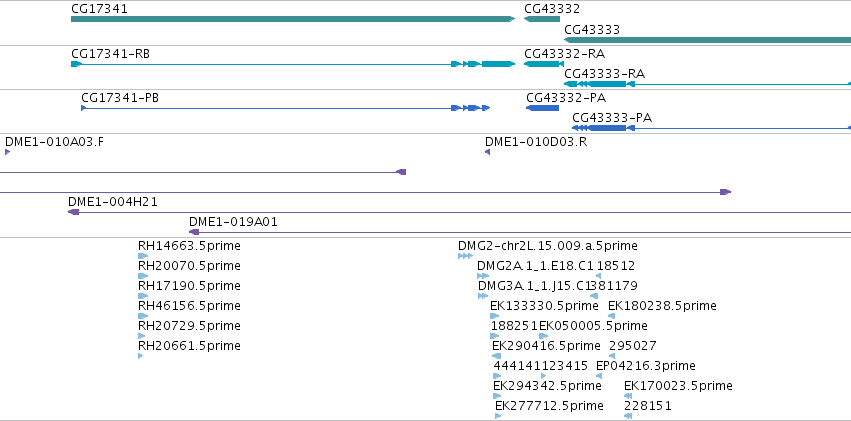This screenshot has height=421, width=851.
Task: Select the 18512 feature arrow
Action: point(599,276)
